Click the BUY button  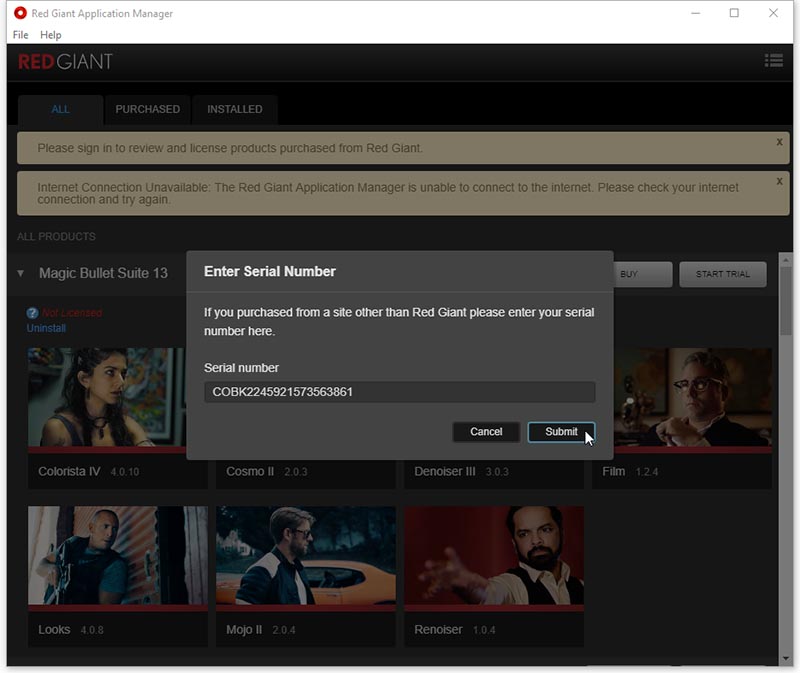642,274
